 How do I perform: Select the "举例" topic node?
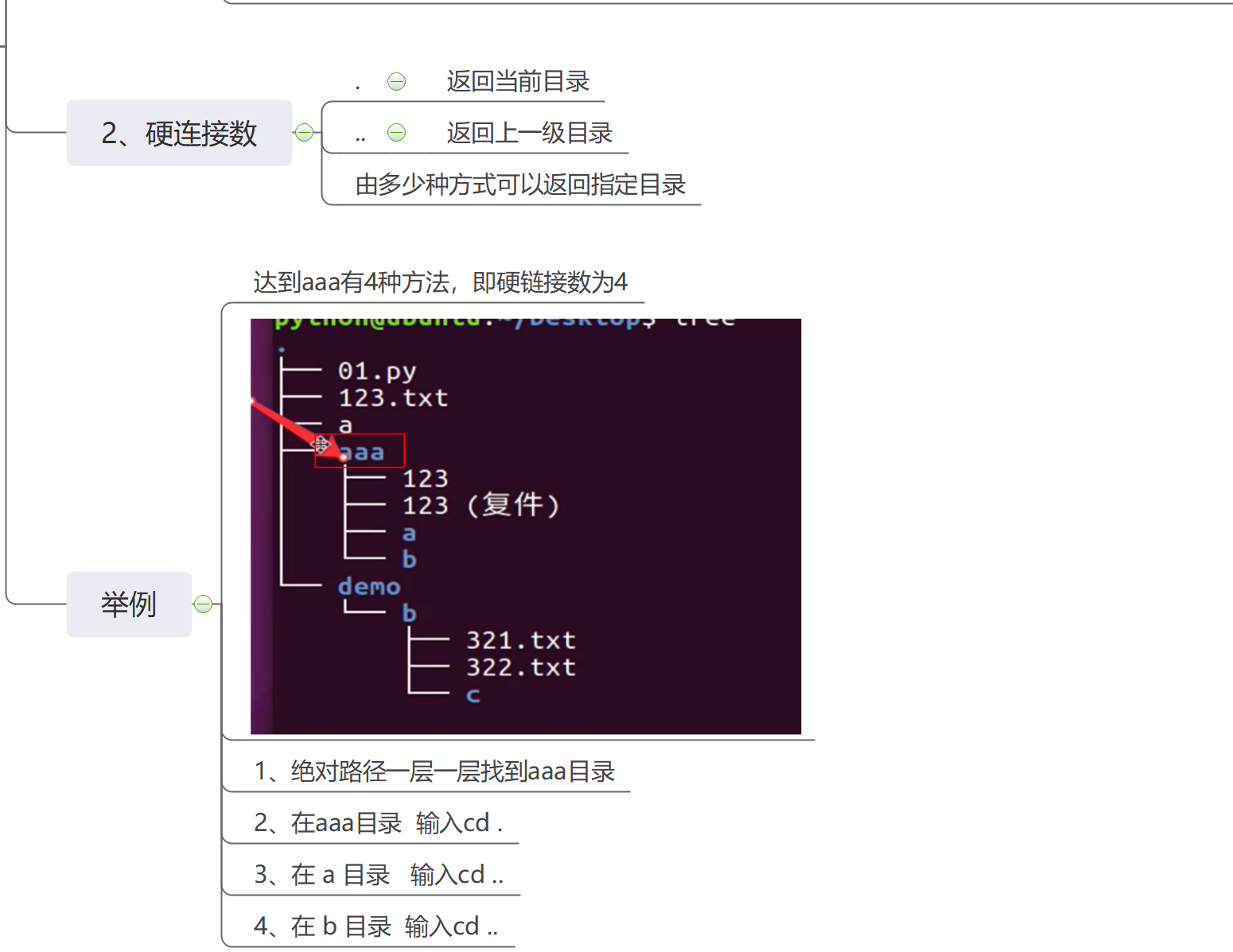129,604
